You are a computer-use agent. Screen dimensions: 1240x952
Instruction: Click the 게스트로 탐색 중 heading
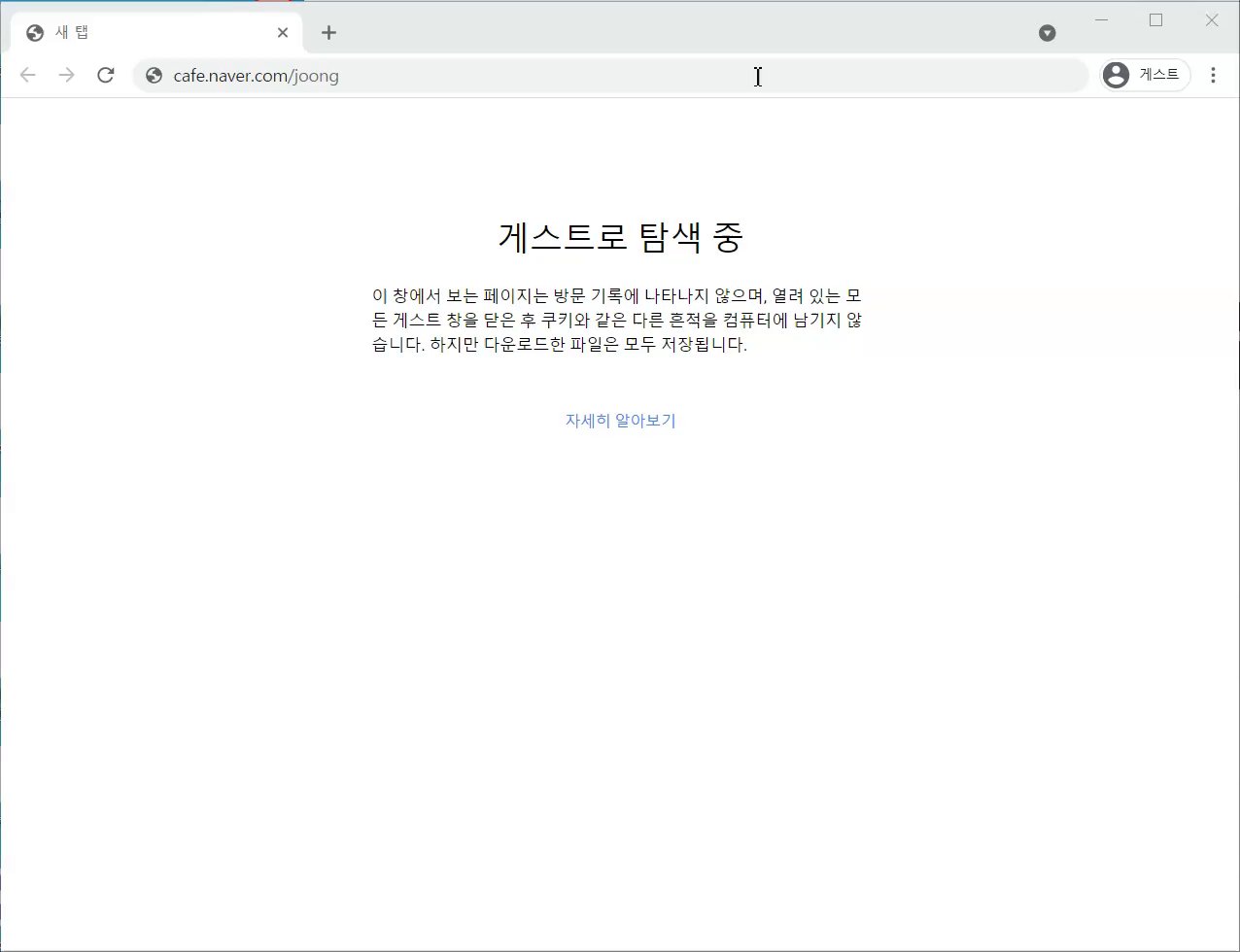[620, 236]
